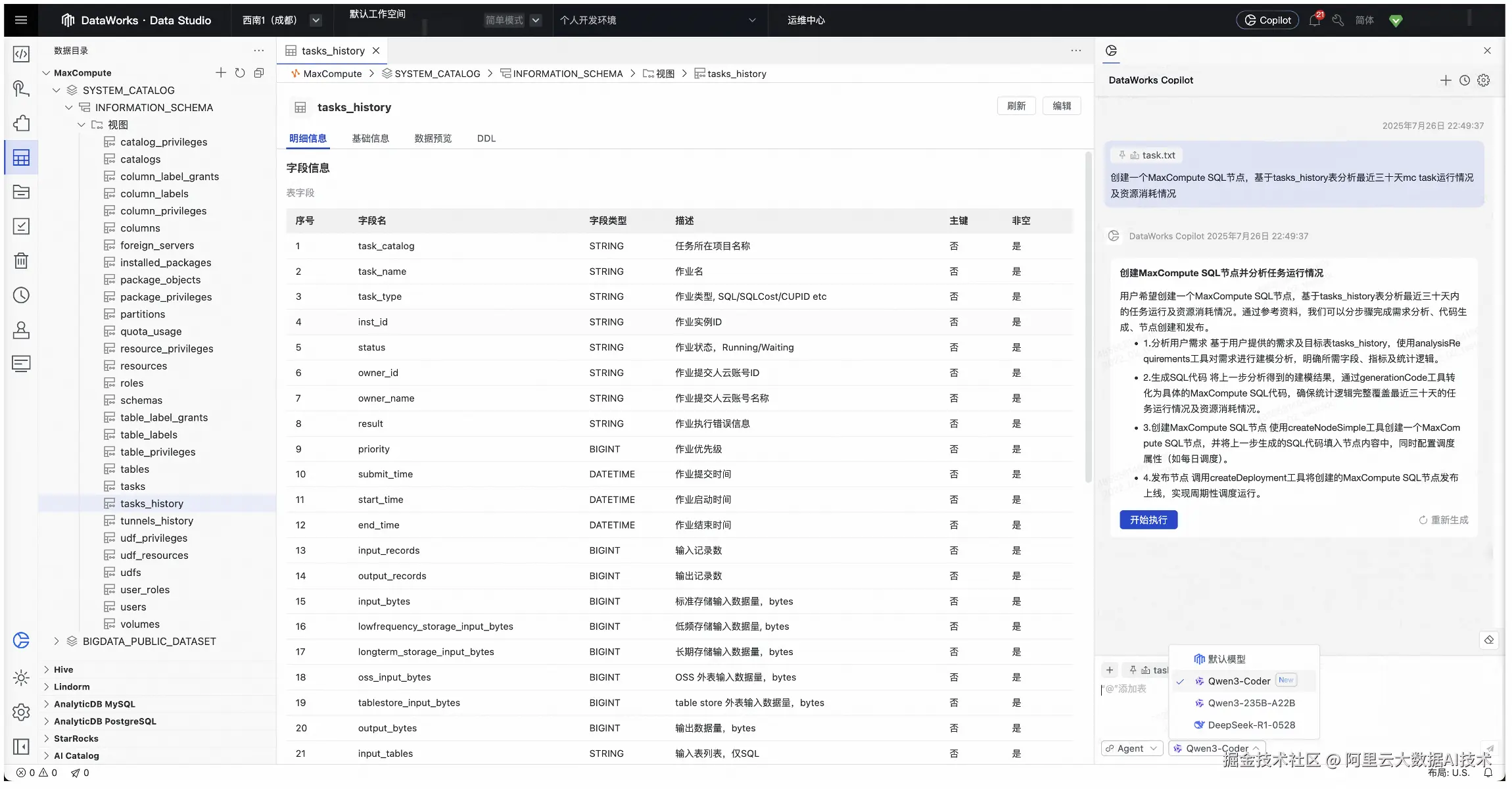Add a new MaxCompute catalog item

click(x=221, y=73)
